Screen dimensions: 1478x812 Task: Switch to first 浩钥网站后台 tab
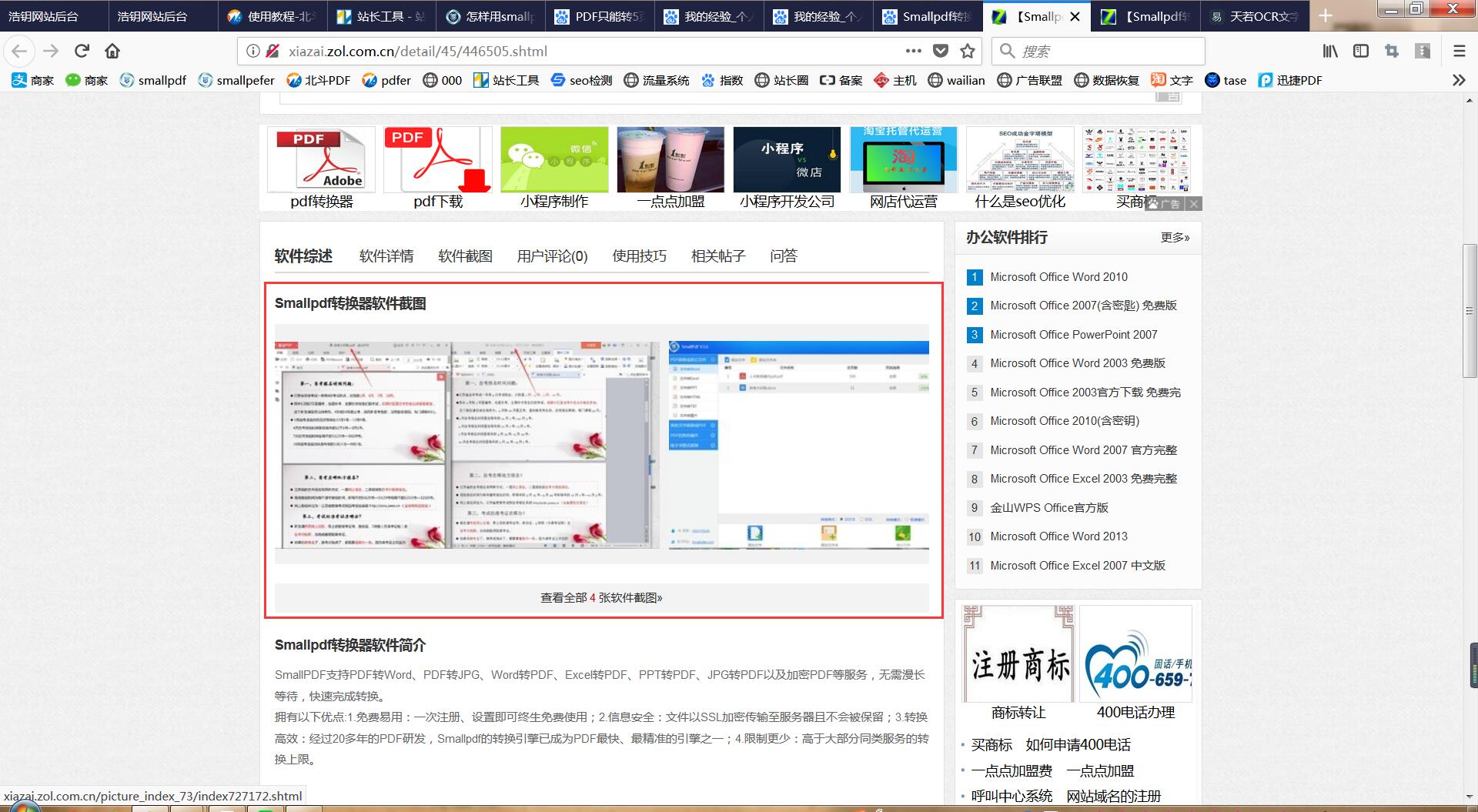[54, 16]
